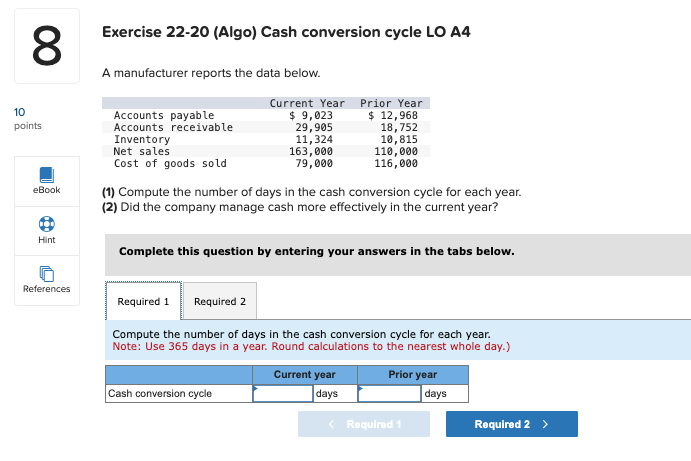Click the question number 8 box
Image resolution: width=691 pixels, height=461 pixels.
pos(47,46)
